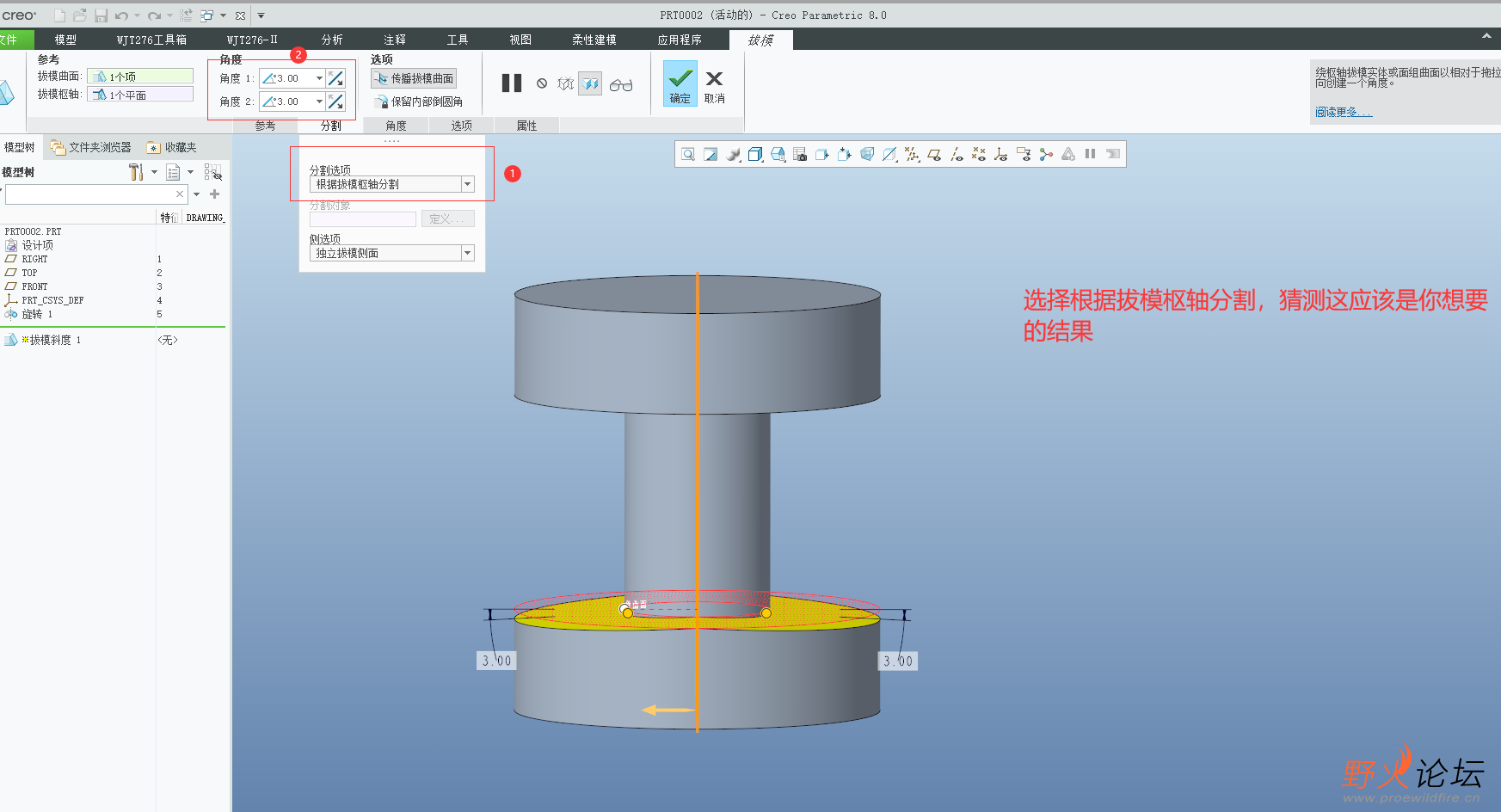Open the saved orientations box icon
1501x812 pixels.
click(x=778, y=154)
